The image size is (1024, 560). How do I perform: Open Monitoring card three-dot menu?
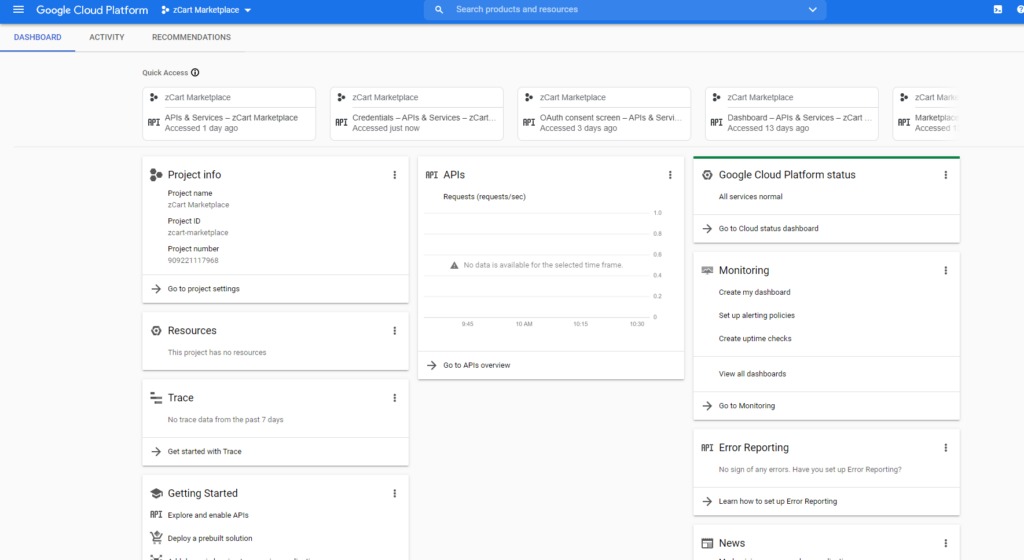[x=945, y=271]
